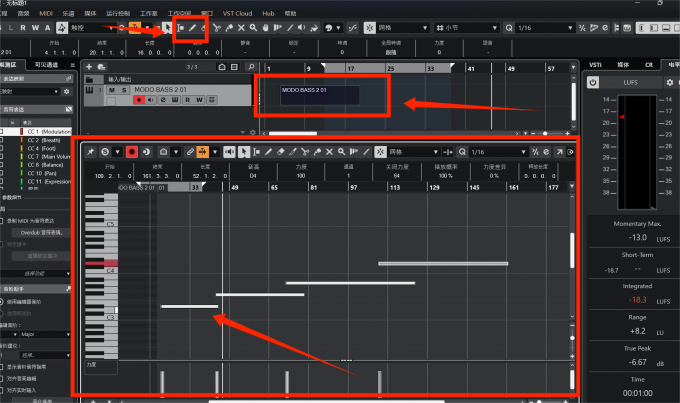Viewport: 680px width, 403px height.
Task: Select the Mute X tool in main toolbar
Action: tap(241, 28)
